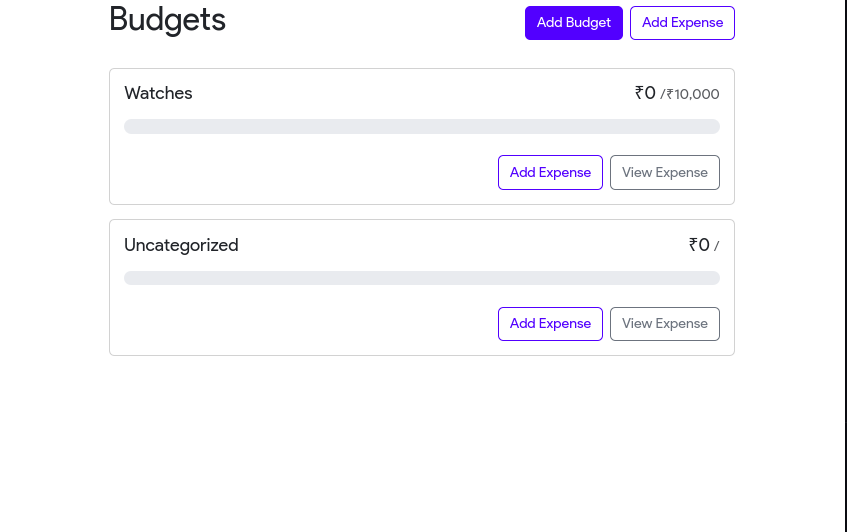View expenses for the Watches budget
847x532 pixels.
664,172
